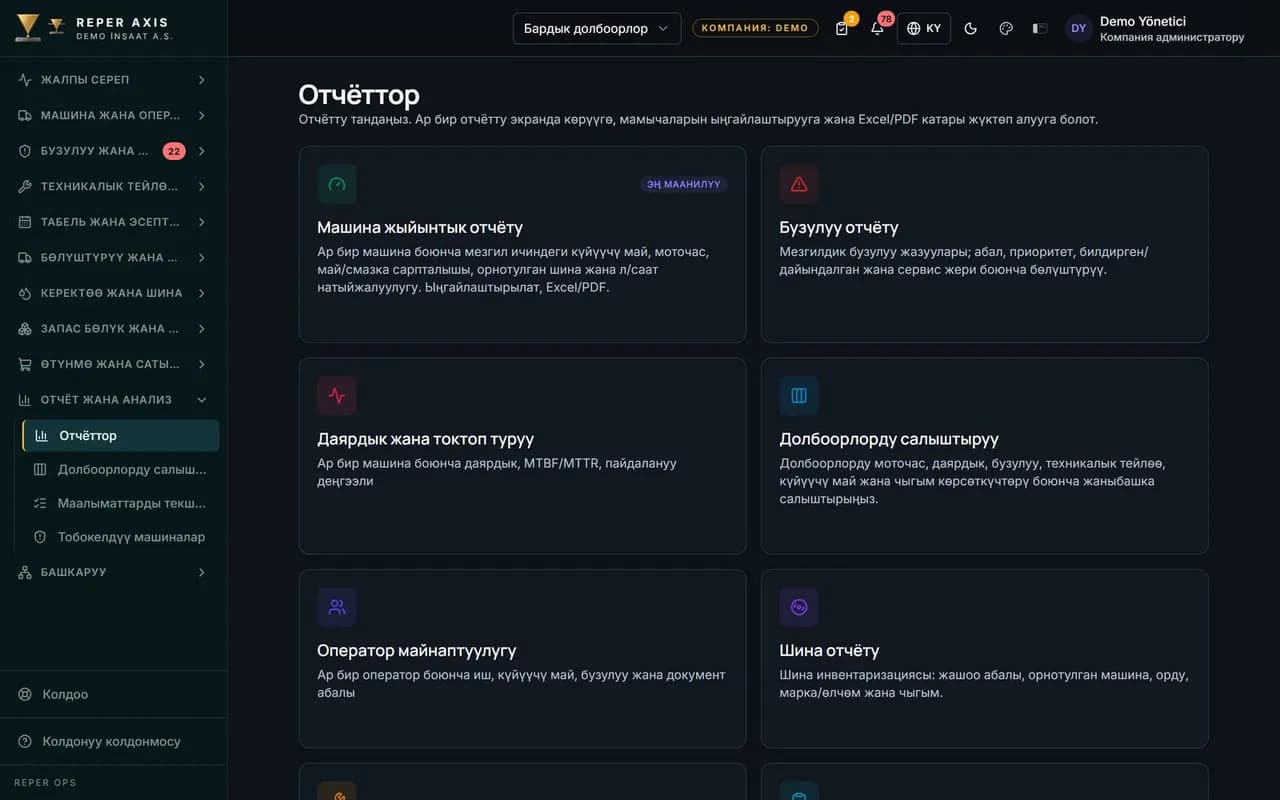Collapse the ОТЧЁТ ЖАНА АНАЛИЗ section chevron
This screenshot has width=1280, height=800.
click(x=201, y=400)
